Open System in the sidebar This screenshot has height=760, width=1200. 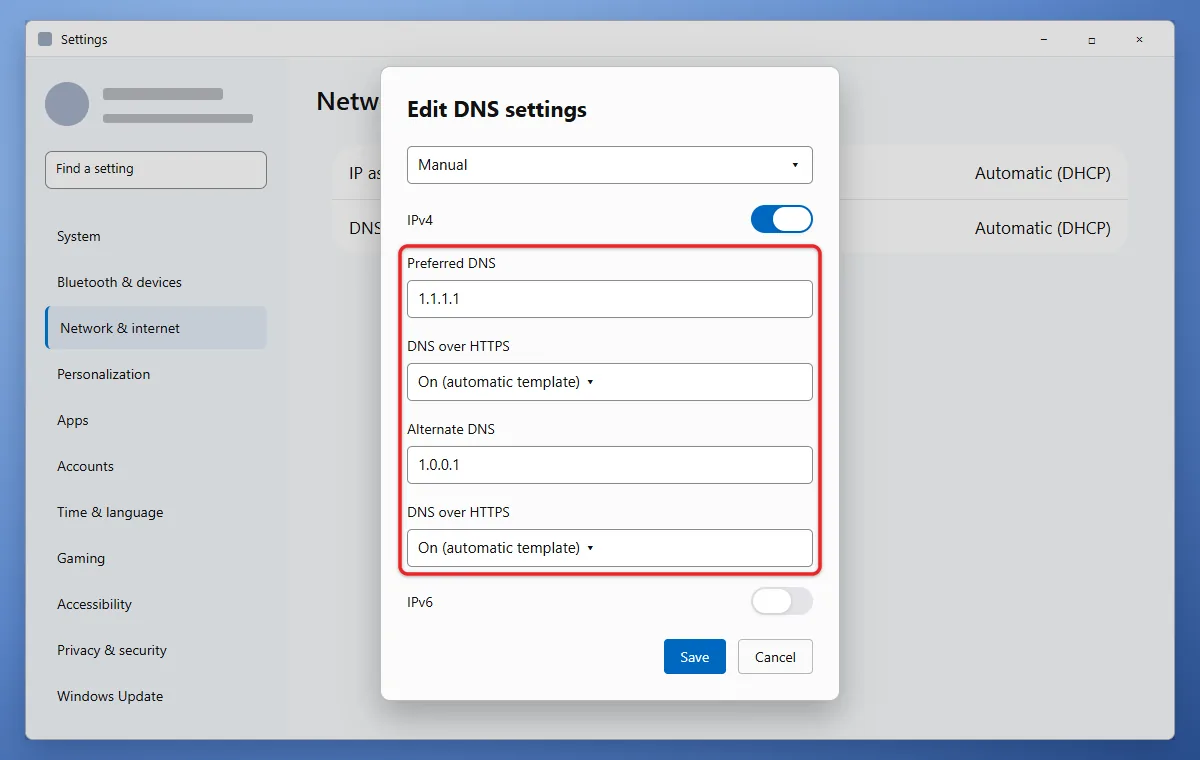coord(156,237)
